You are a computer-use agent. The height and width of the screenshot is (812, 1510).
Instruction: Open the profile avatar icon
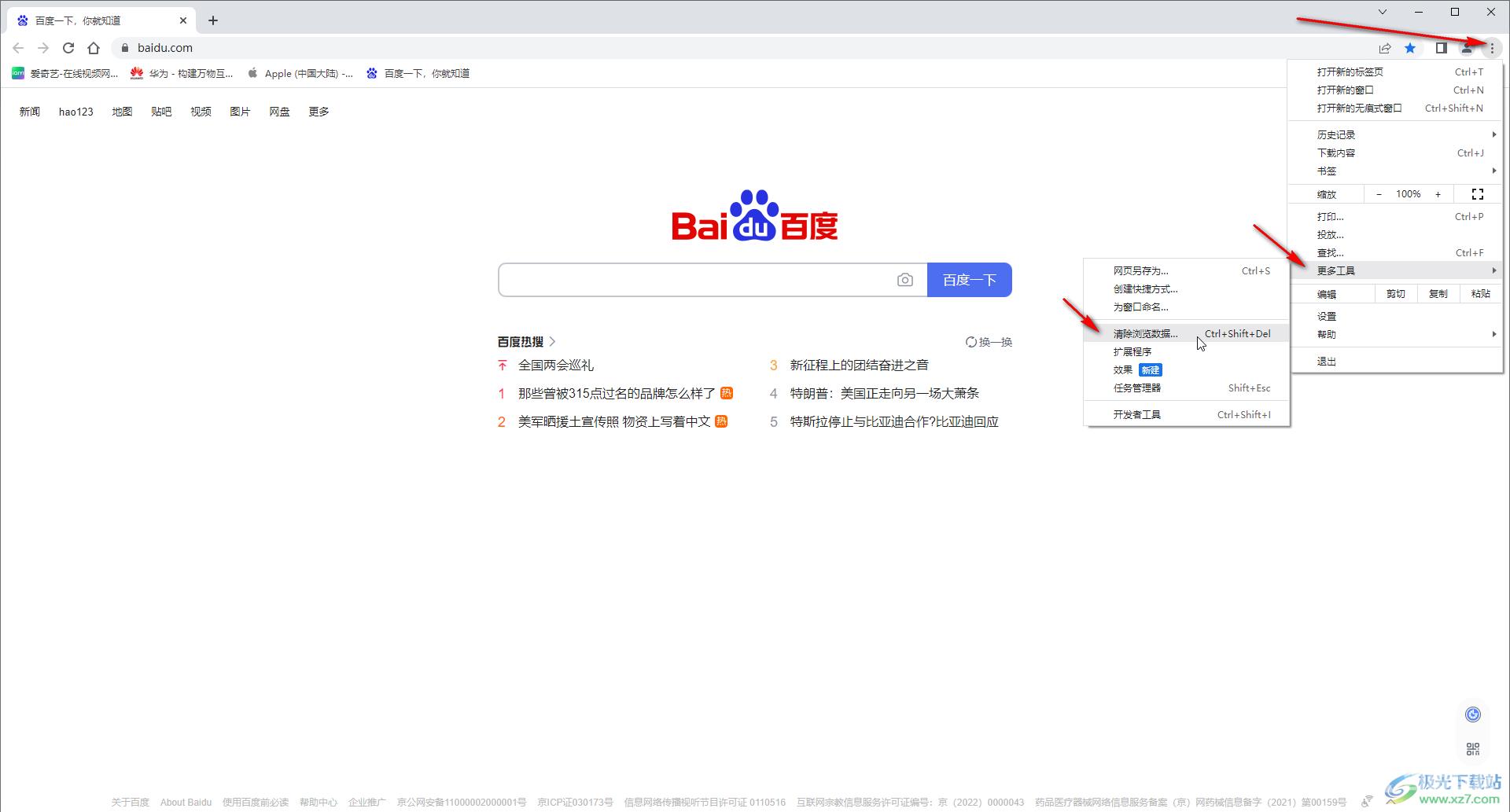[1467, 48]
